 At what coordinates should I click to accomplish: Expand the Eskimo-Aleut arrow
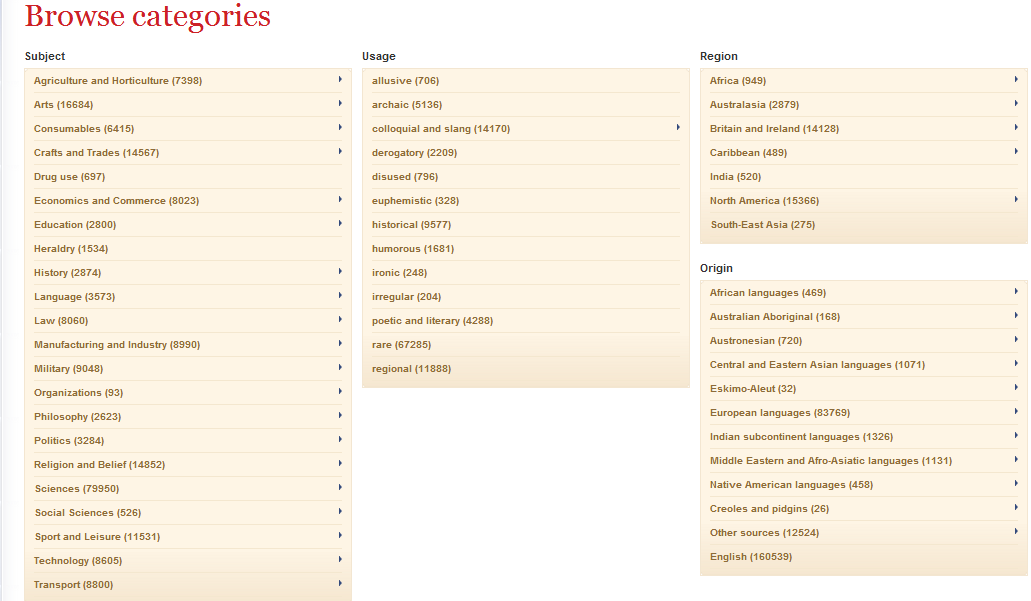pos(1016,387)
